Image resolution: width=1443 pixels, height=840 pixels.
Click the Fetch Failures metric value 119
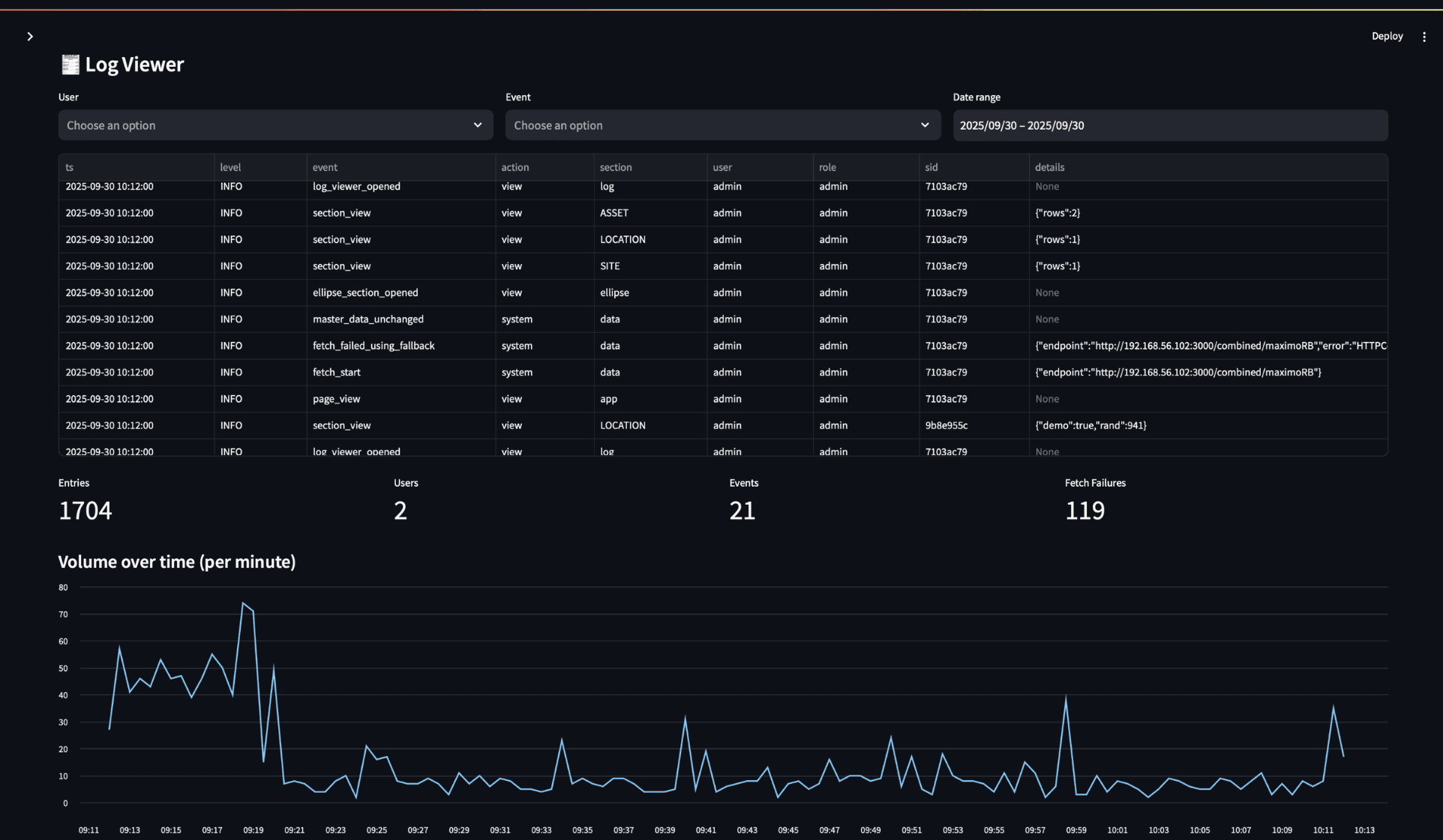(x=1084, y=511)
